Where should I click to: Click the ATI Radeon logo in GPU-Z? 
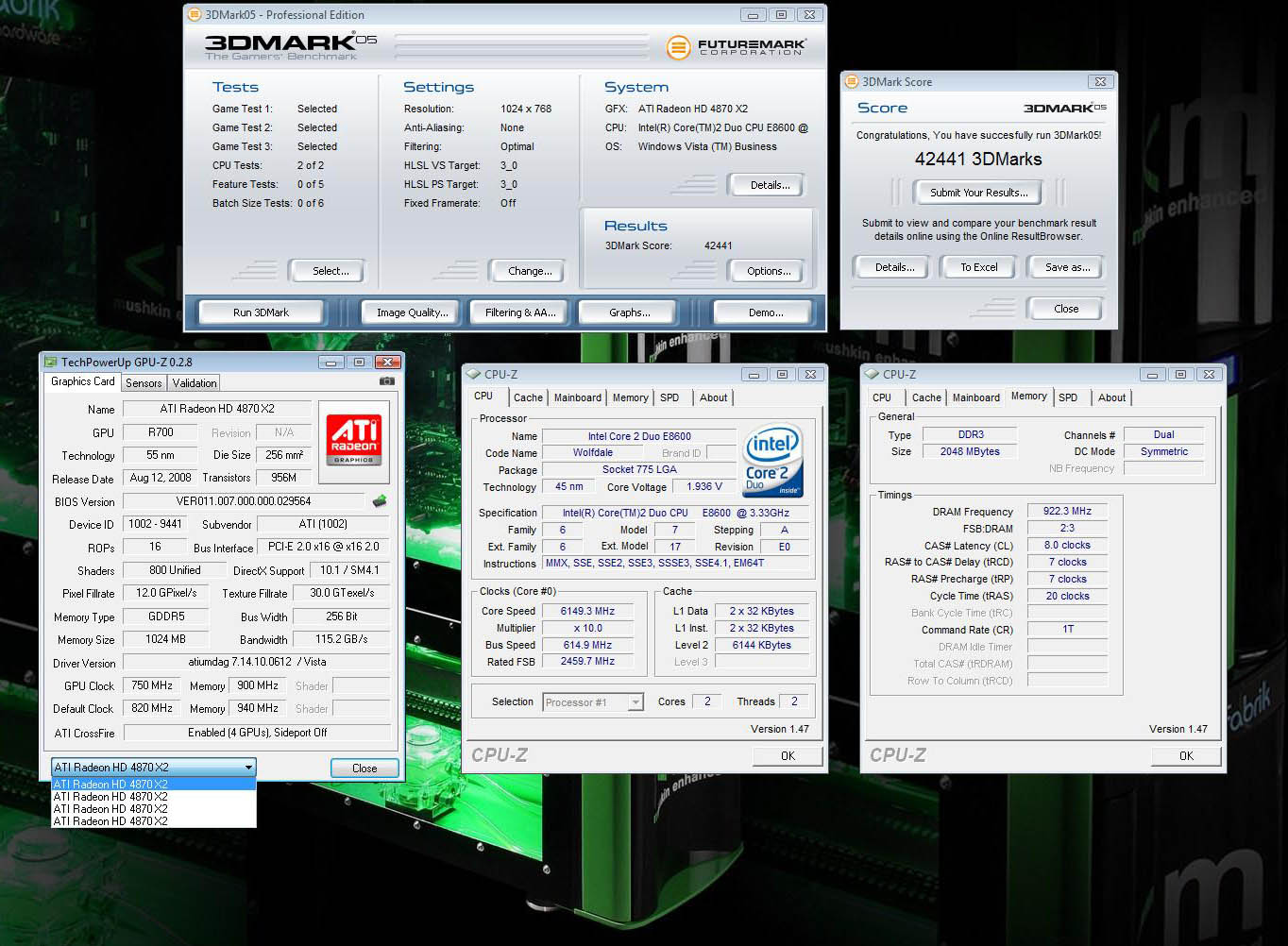point(354,442)
